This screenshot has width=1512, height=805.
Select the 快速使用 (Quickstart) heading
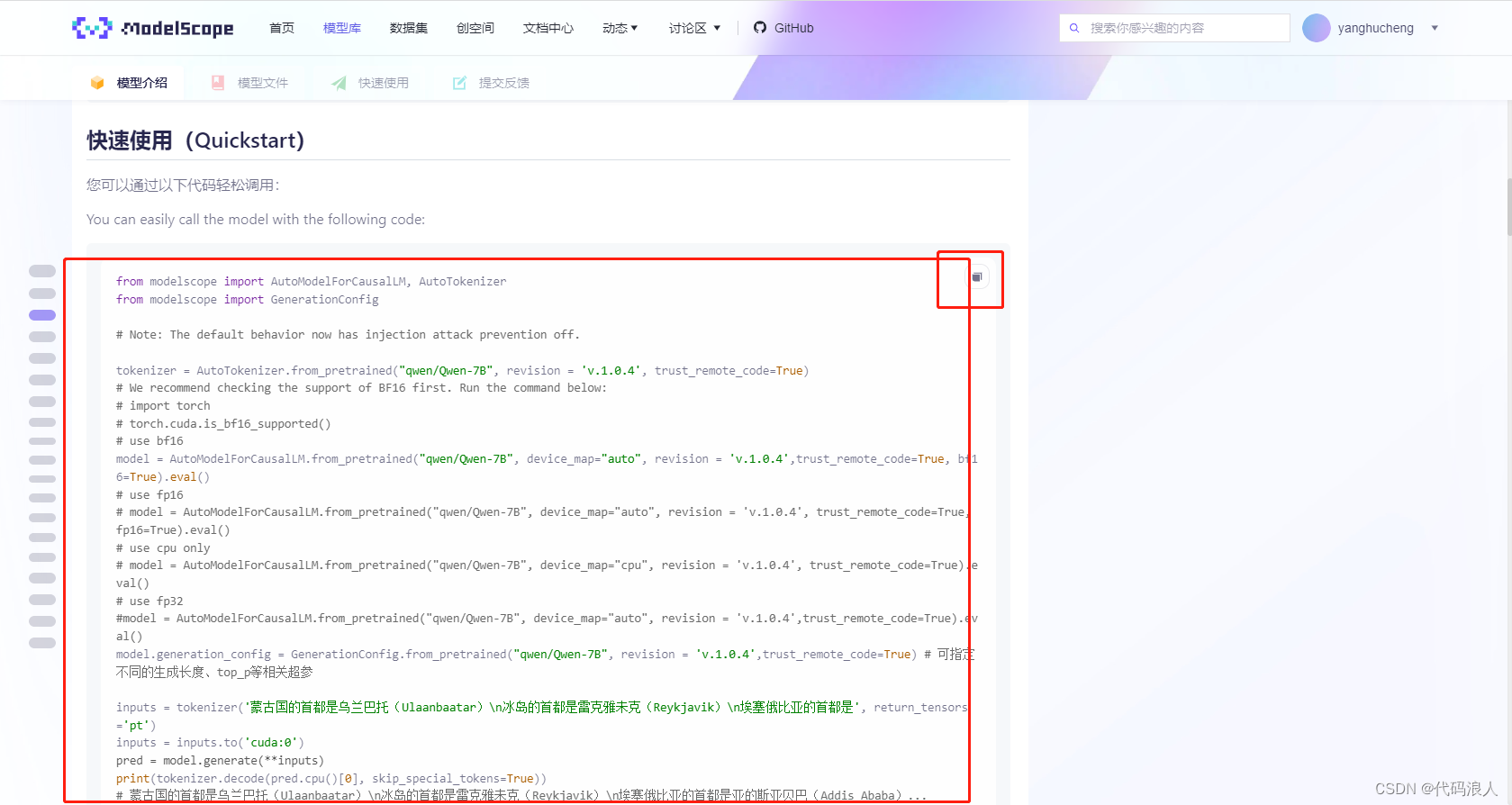195,140
